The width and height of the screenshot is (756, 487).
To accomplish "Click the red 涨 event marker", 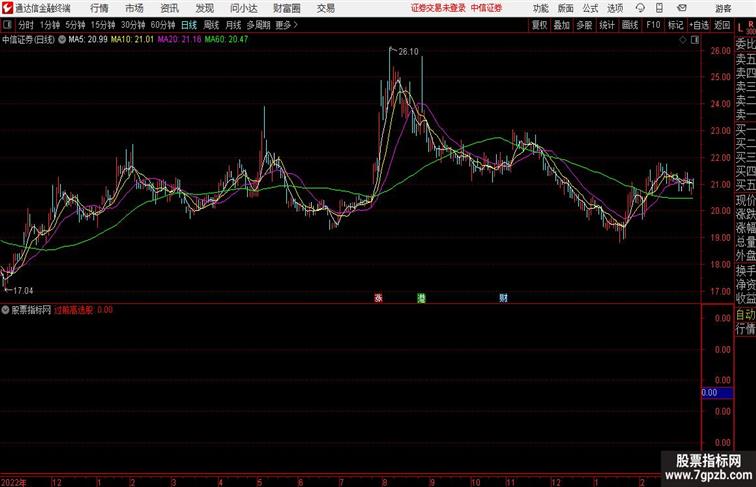I will coord(378,298).
